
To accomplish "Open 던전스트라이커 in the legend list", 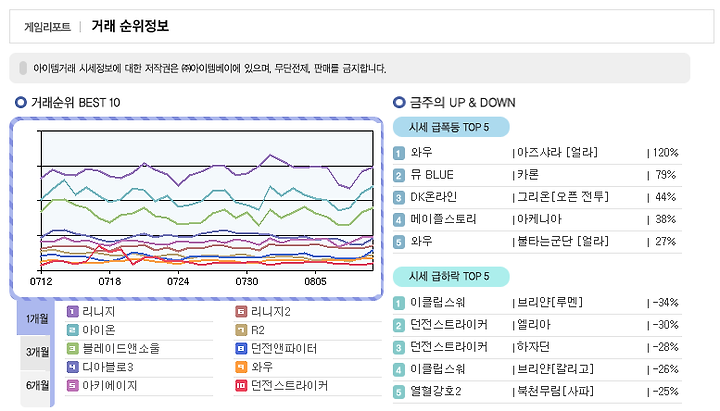I will click(289, 385).
